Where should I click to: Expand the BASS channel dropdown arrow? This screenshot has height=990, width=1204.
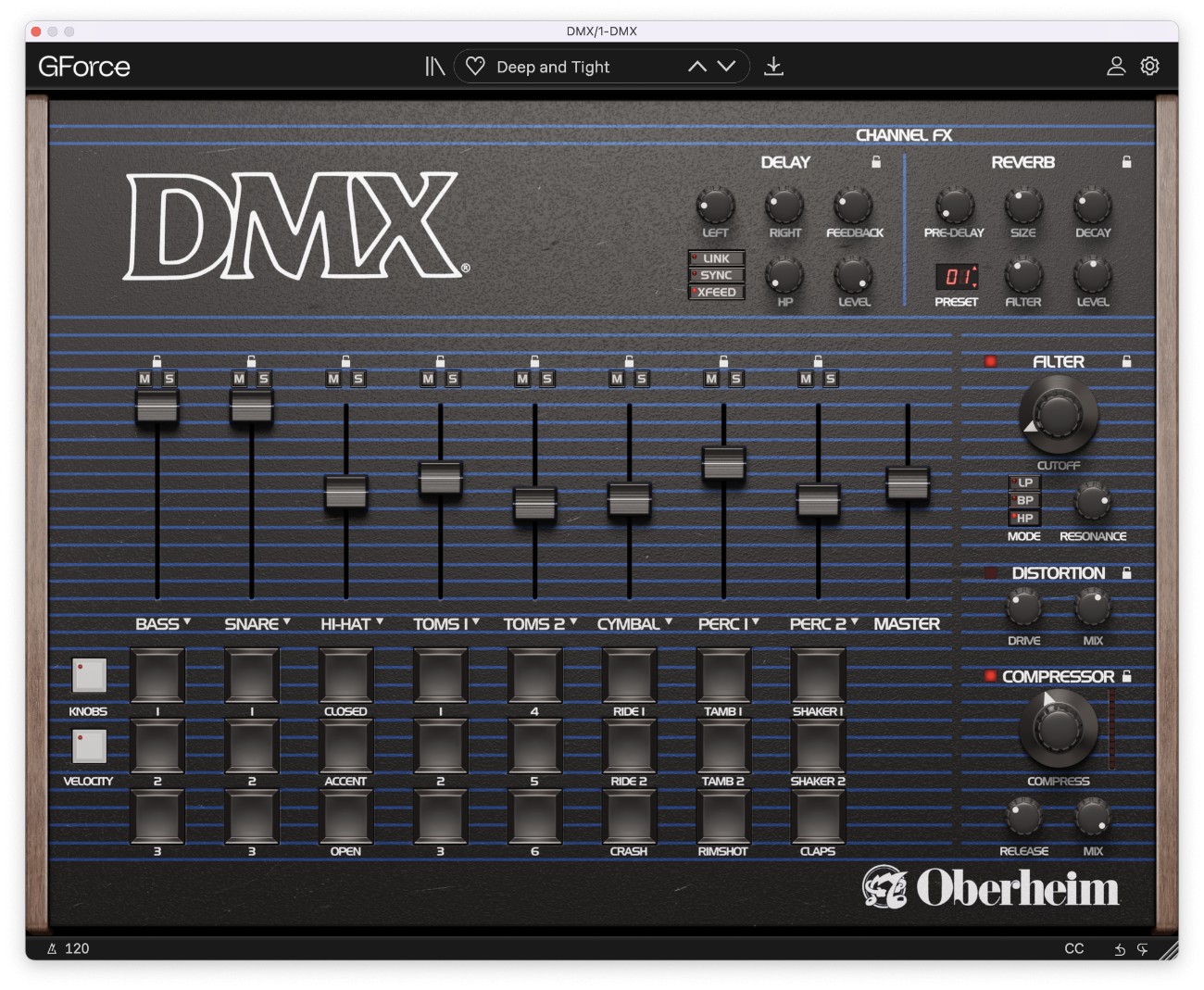pyautogui.click(x=187, y=621)
